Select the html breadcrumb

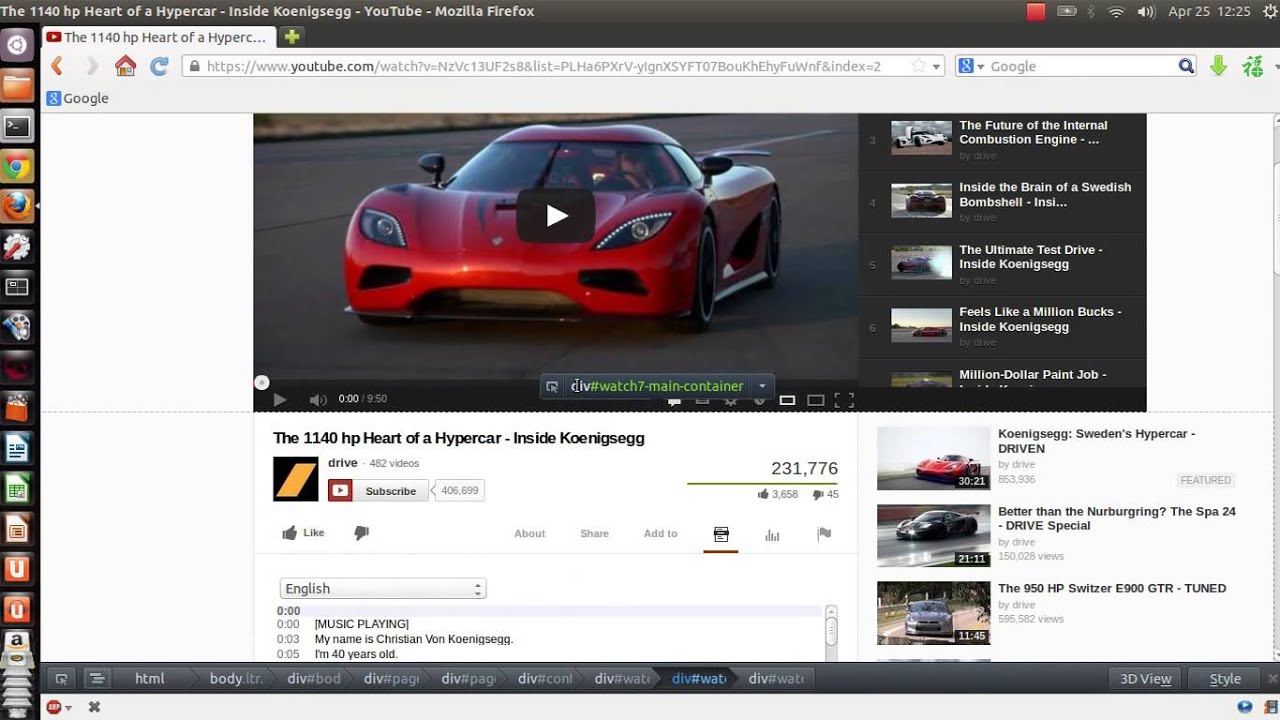click(150, 679)
